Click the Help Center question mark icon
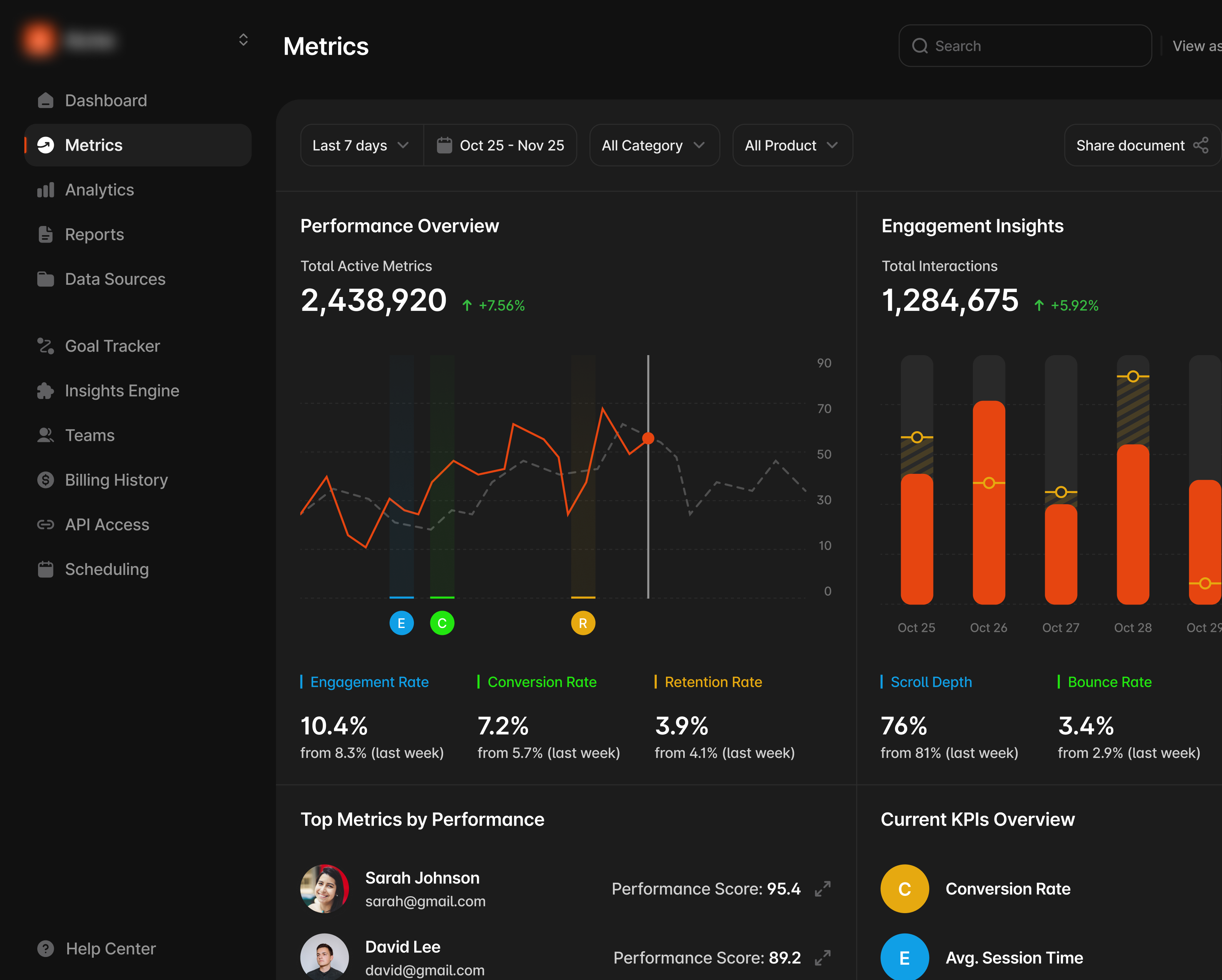Screen dimensions: 1222x980 point(45,949)
